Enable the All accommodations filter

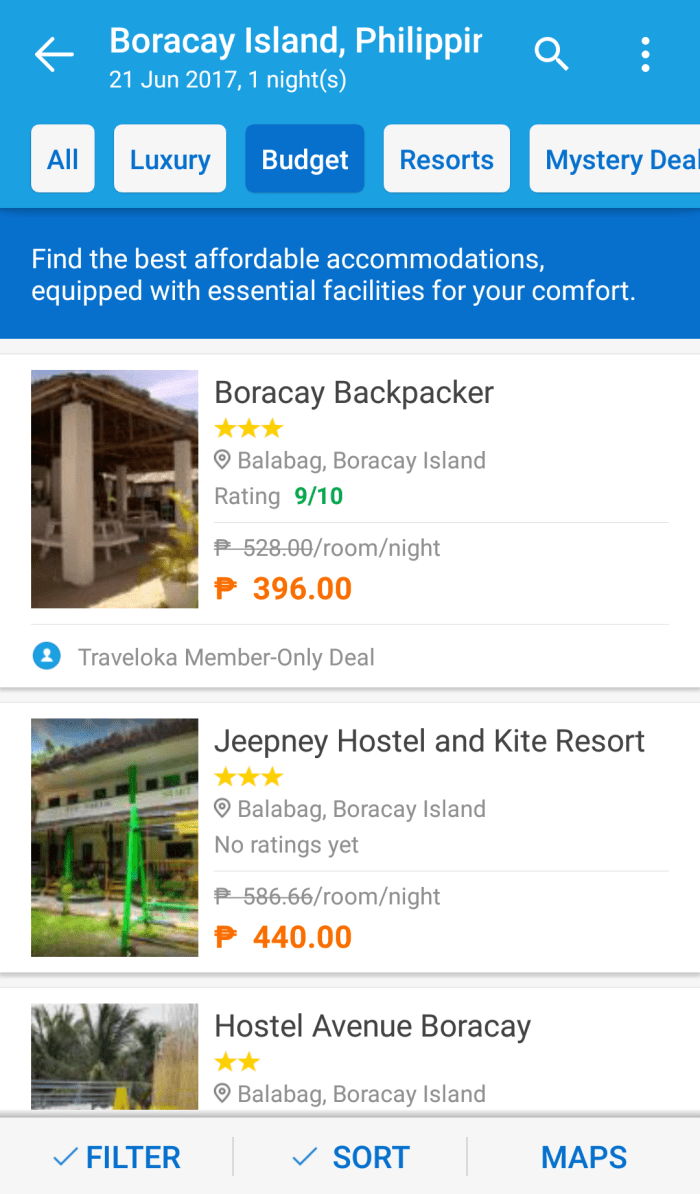coord(62,158)
